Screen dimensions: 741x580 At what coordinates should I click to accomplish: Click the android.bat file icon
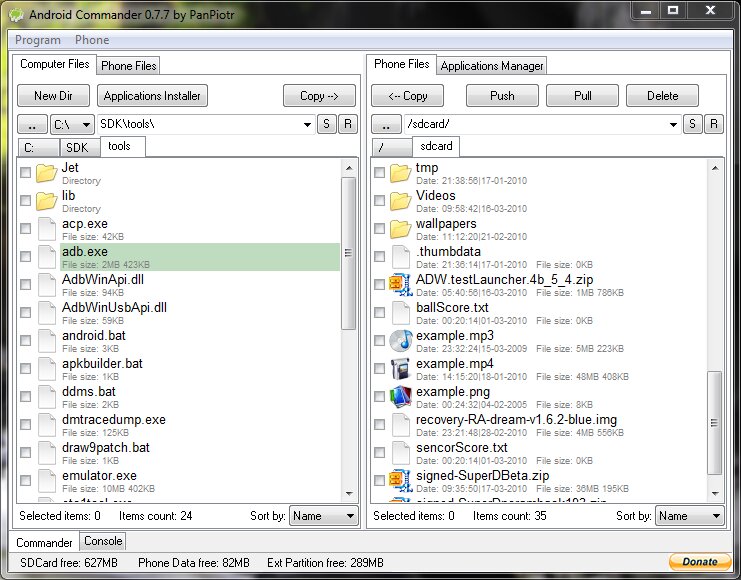coord(47,340)
